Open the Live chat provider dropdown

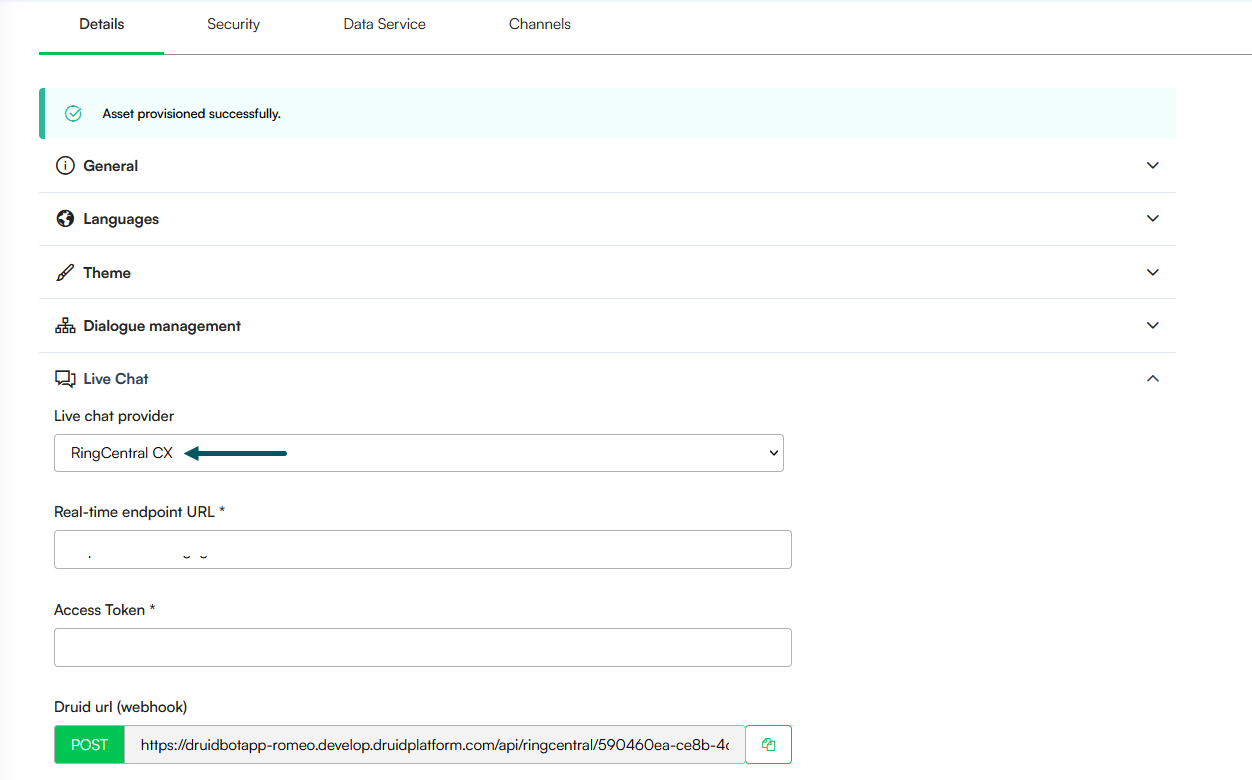(418, 453)
